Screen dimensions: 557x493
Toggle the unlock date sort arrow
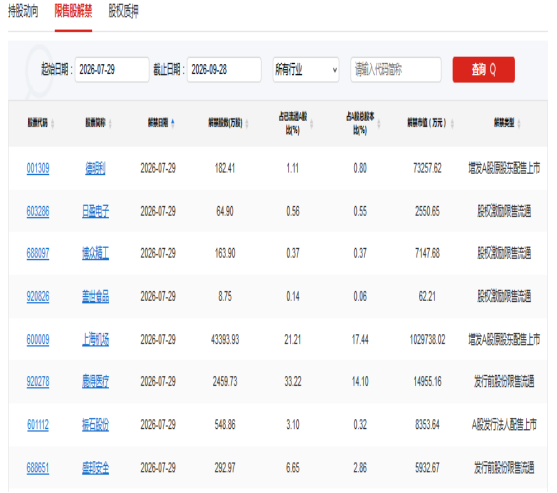173,123
